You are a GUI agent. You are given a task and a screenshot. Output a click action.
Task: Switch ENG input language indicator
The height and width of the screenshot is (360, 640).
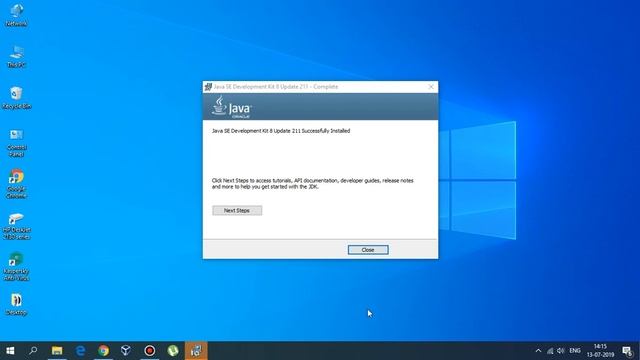tap(575, 351)
